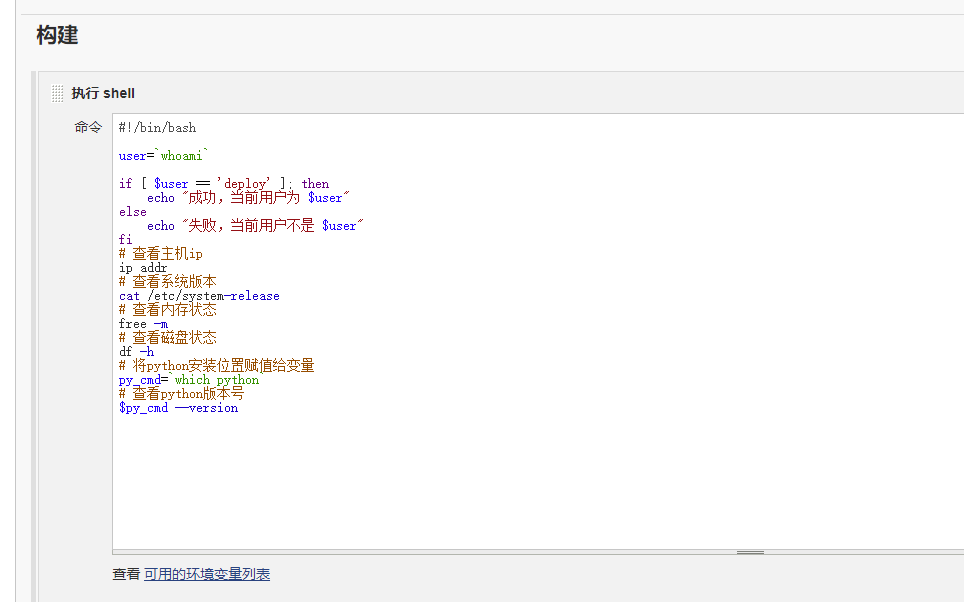Image resolution: width=964 pixels, height=602 pixels.
Task: Click the ip addr command line
Action: (143, 267)
